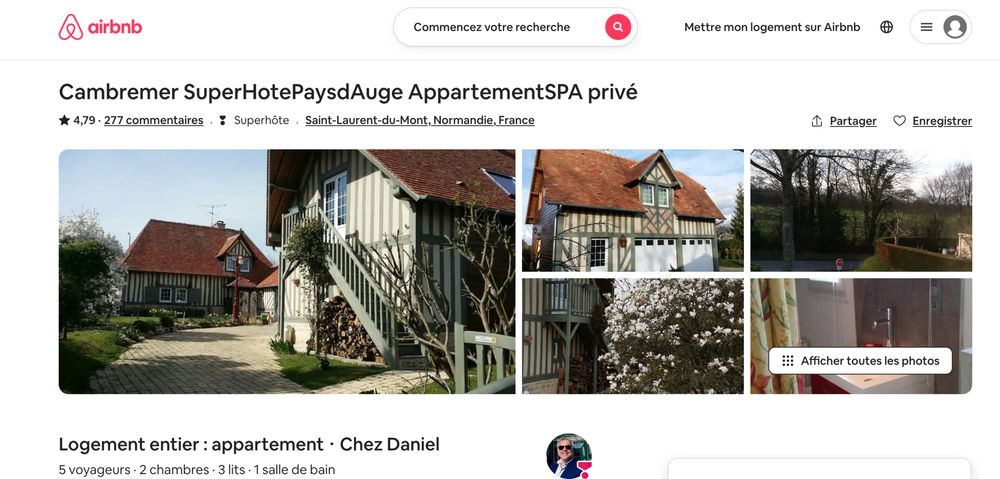Open the magnolia blossoms photo thumbnail
Screen dimensions: 1000x479
click(x=633, y=336)
